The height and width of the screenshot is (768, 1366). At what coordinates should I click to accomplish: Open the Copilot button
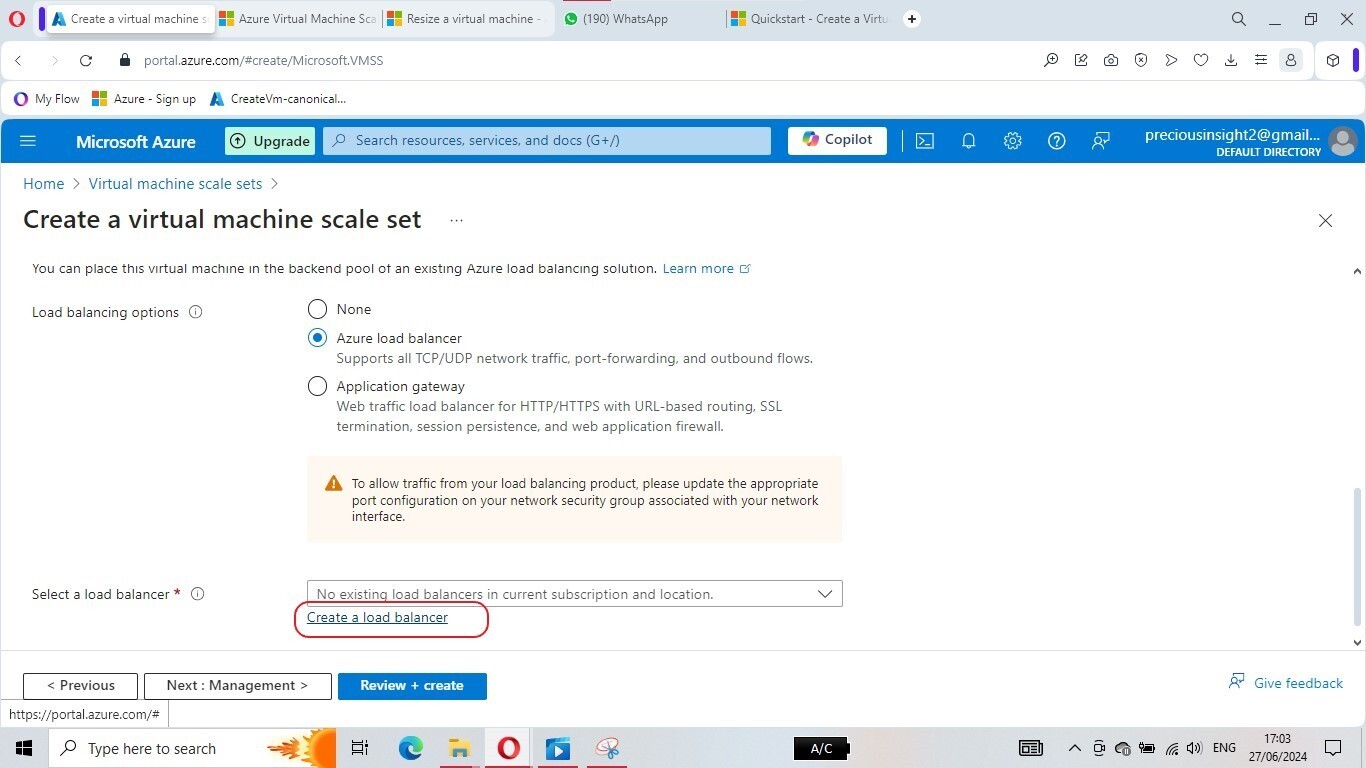pyautogui.click(x=837, y=141)
